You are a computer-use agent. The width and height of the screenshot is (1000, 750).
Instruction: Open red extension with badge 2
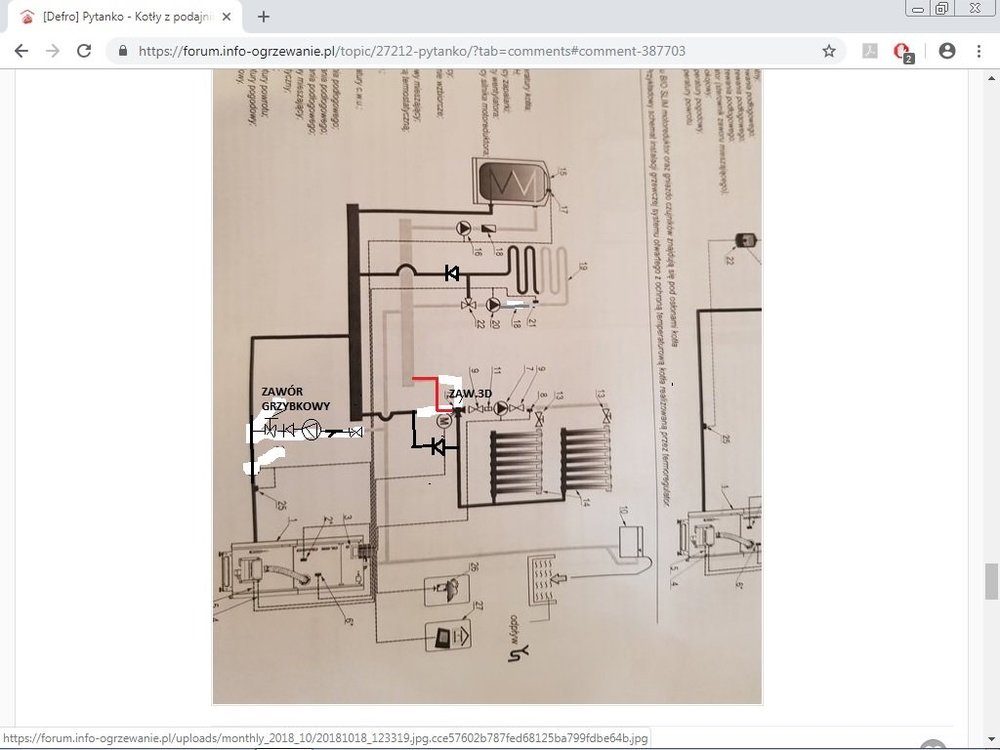pyautogui.click(x=902, y=52)
